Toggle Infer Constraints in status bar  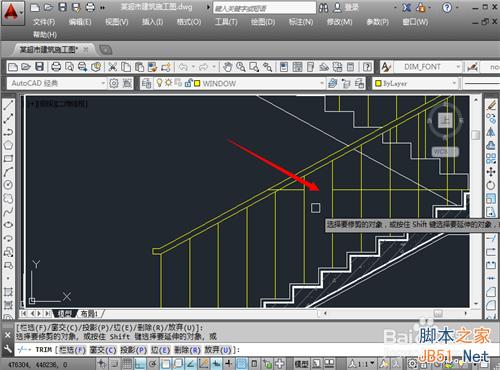[x=102, y=364]
